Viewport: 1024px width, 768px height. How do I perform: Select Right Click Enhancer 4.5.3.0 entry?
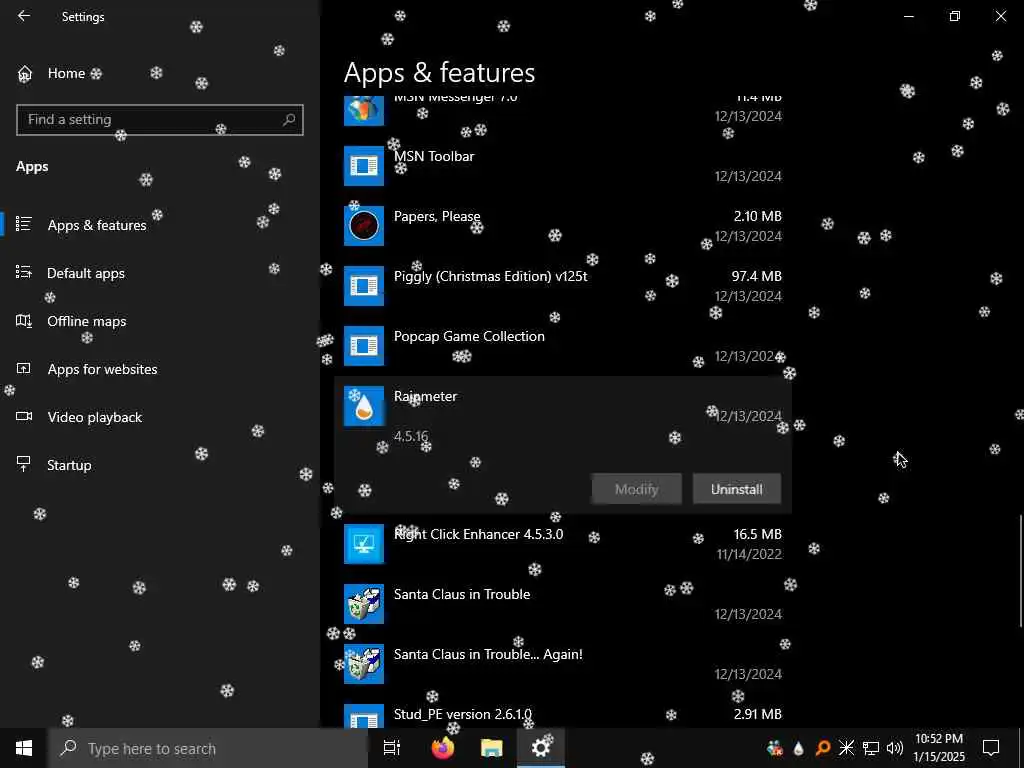point(563,544)
